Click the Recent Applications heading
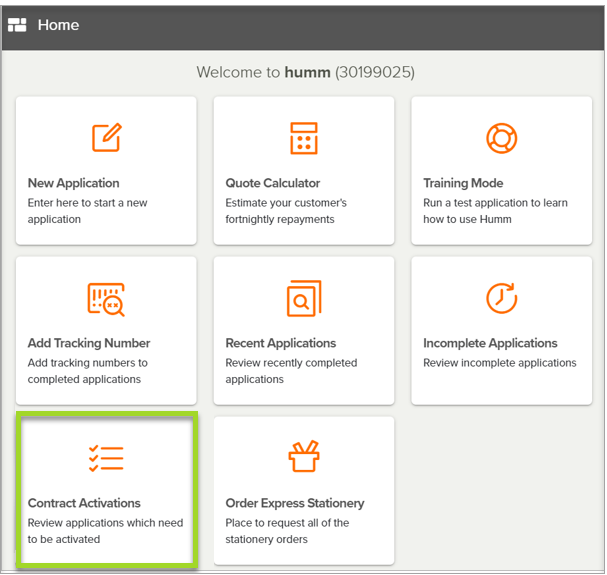The width and height of the screenshot is (607, 575). coord(281,343)
